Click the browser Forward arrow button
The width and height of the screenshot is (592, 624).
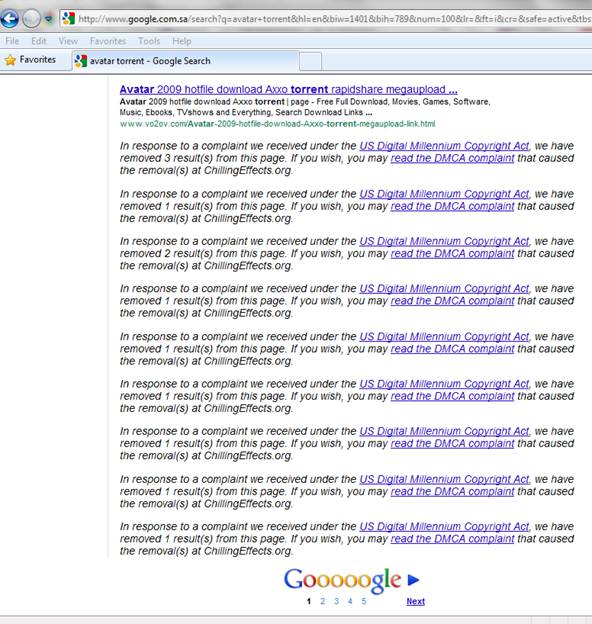(31, 19)
